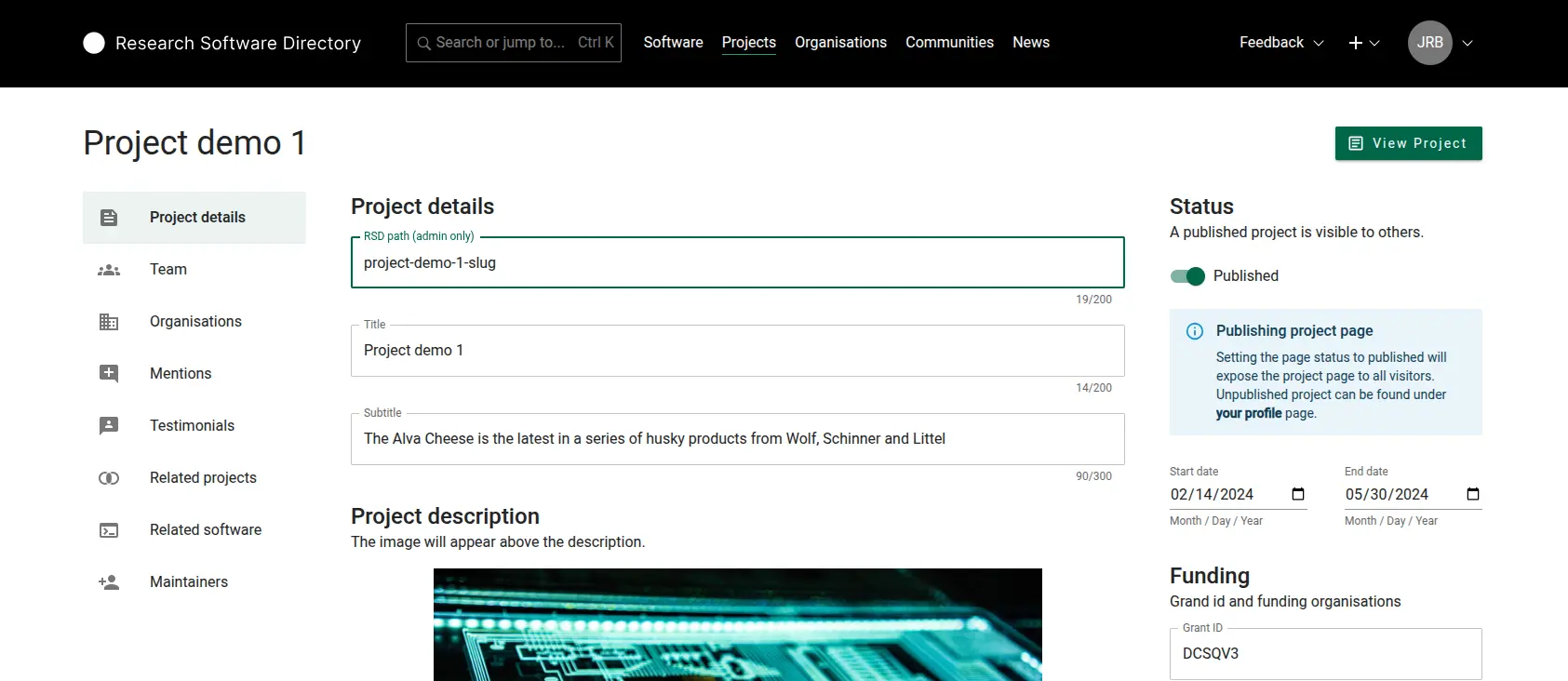The width and height of the screenshot is (1568, 681).
Task: Open the JRB user profile menu
Action: point(1440,43)
